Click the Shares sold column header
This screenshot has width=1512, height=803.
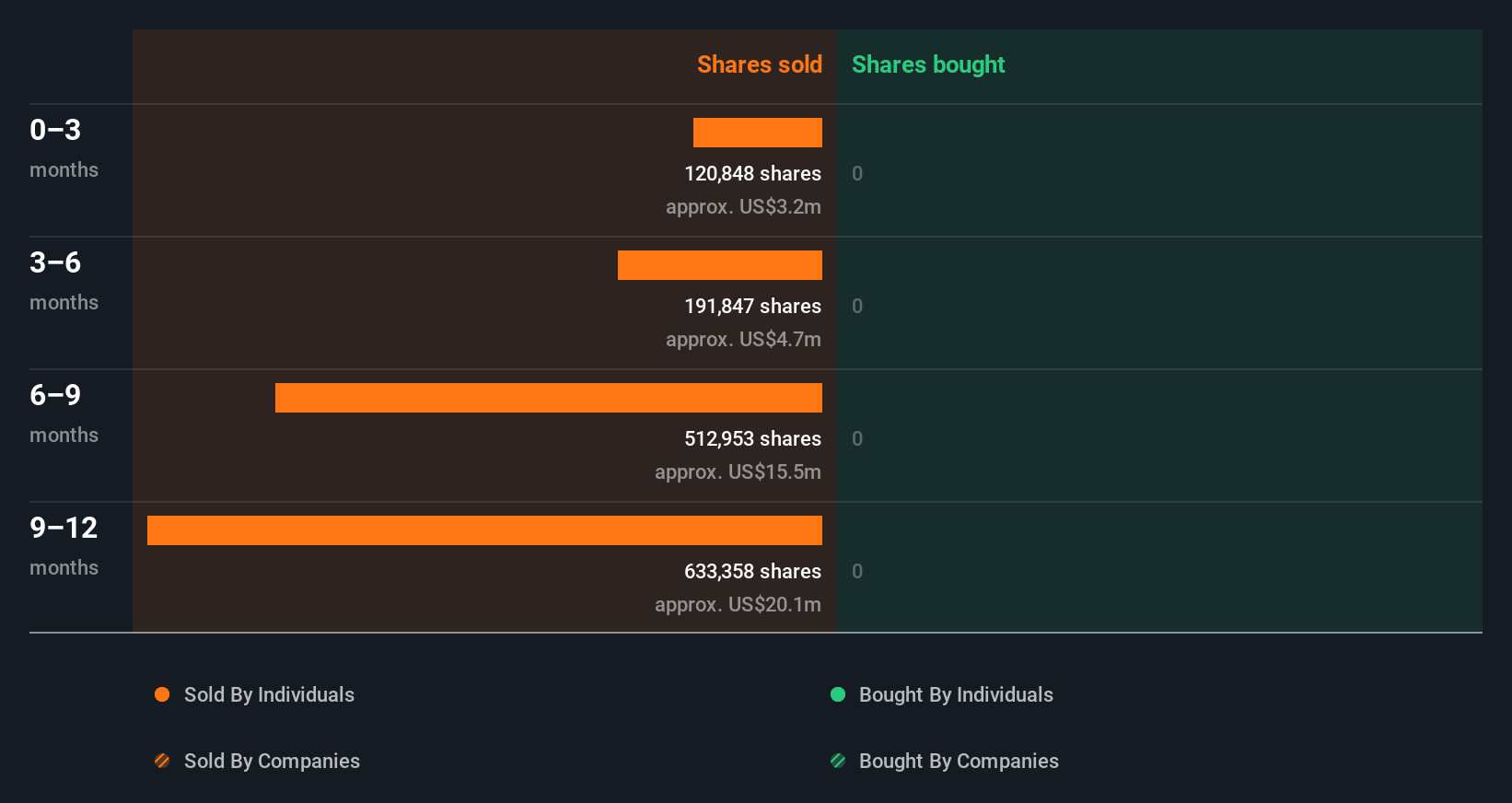coord(760,64)
